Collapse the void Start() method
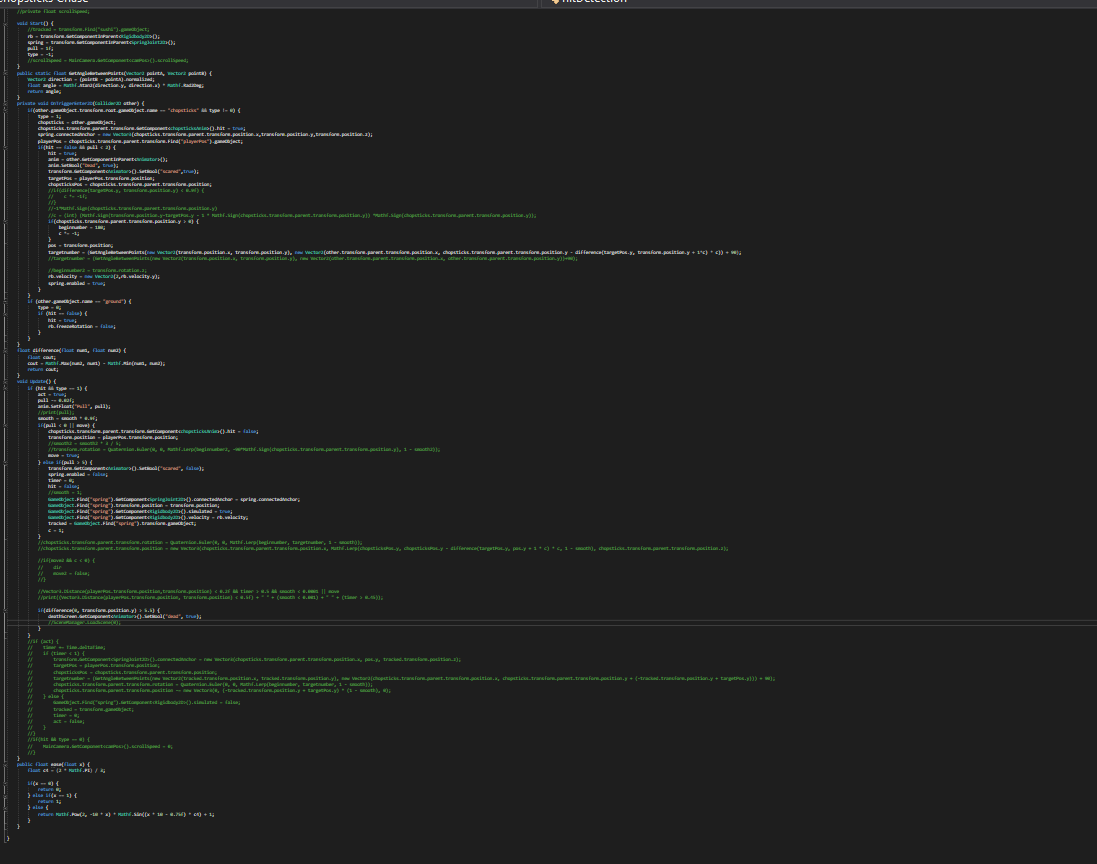Screen dimensions: 1097x864 tap(6, 23)
